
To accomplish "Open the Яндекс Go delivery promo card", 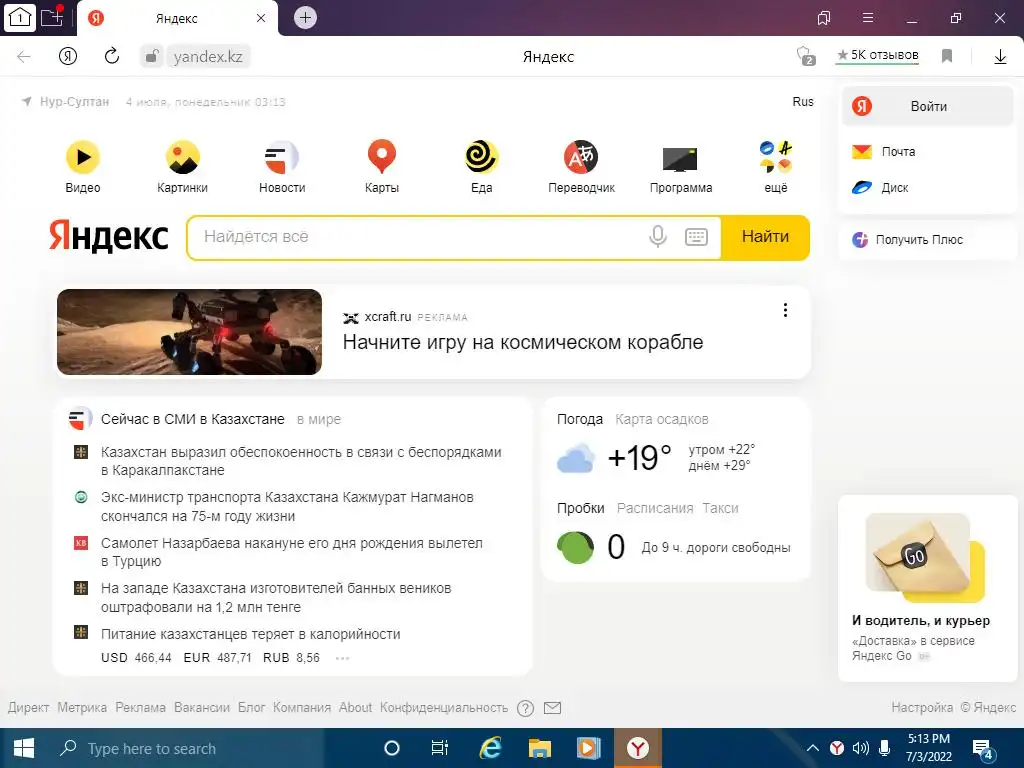I will (x=927, y=588).
